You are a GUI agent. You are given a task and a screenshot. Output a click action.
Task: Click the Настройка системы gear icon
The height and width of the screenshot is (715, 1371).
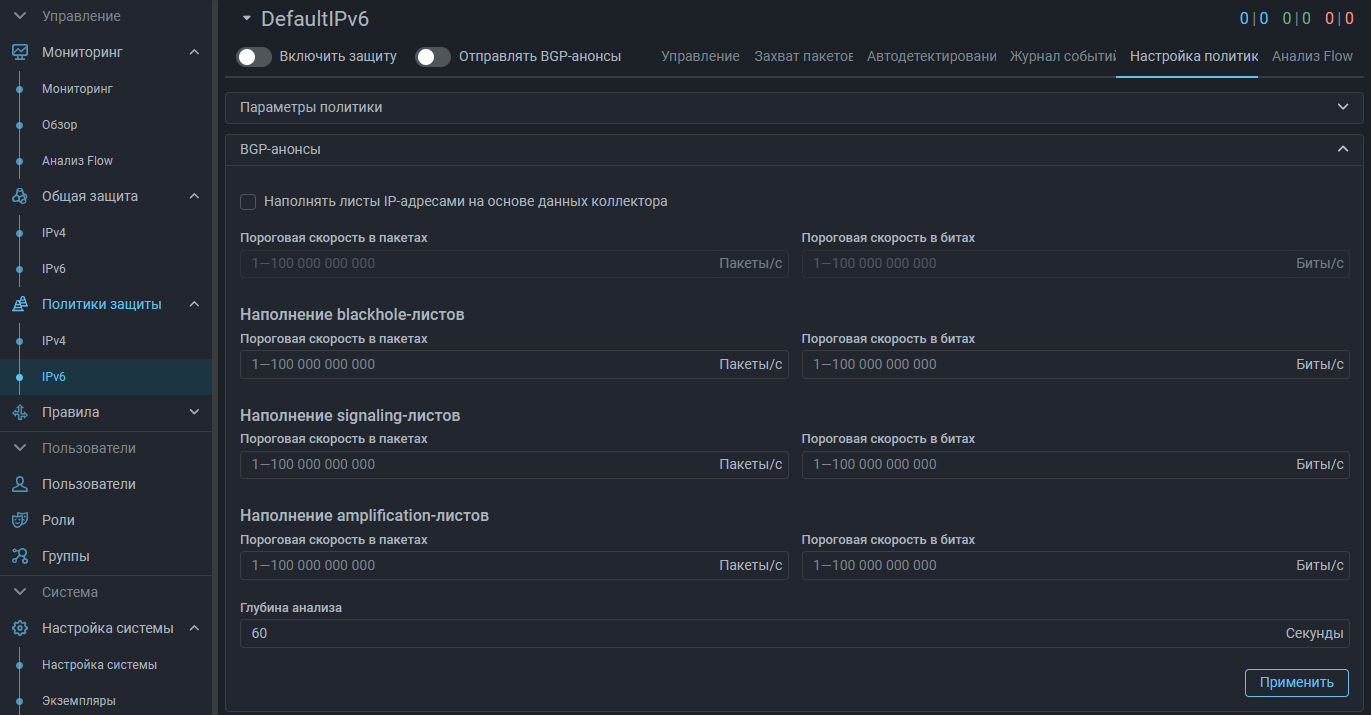coord(20,629)
